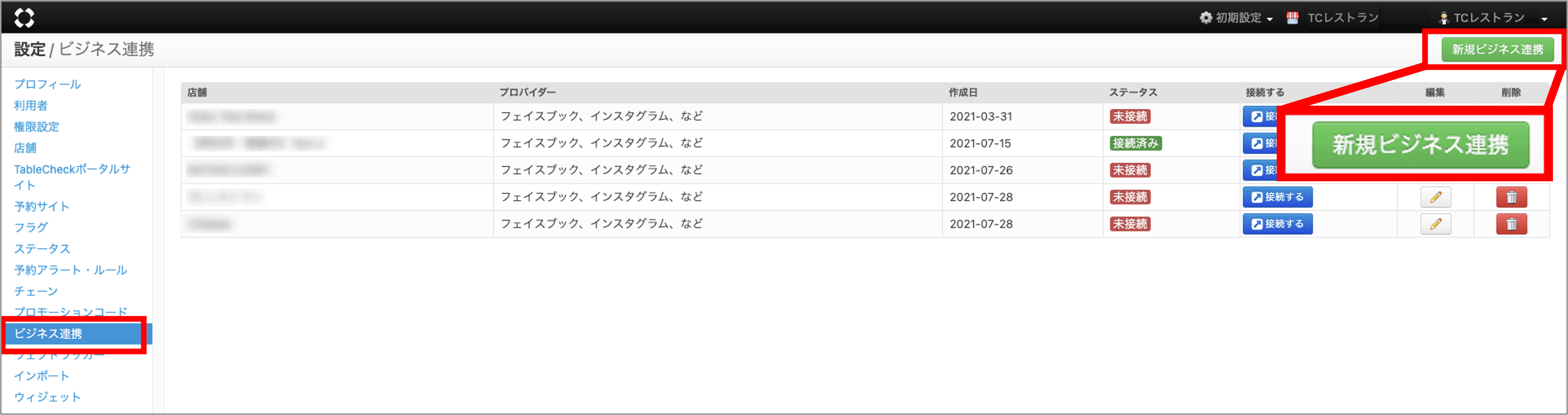Click the pencil edit icon in last row
Image resolution: width=1568 pixels, height=415 pixels.
[1435, 224]
